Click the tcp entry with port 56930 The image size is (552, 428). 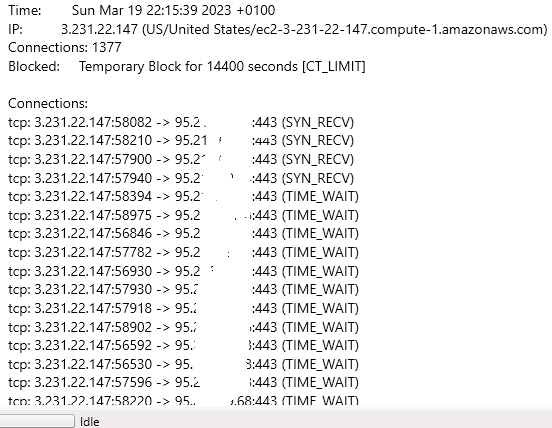point(183,271)
